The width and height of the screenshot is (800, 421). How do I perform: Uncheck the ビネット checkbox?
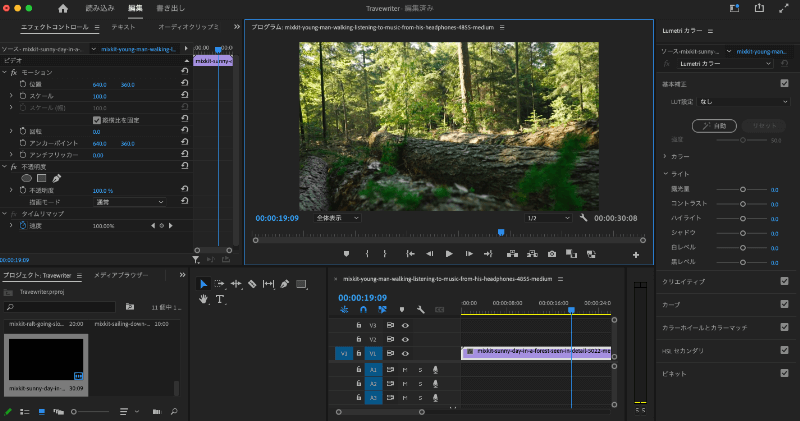[784, 371]
